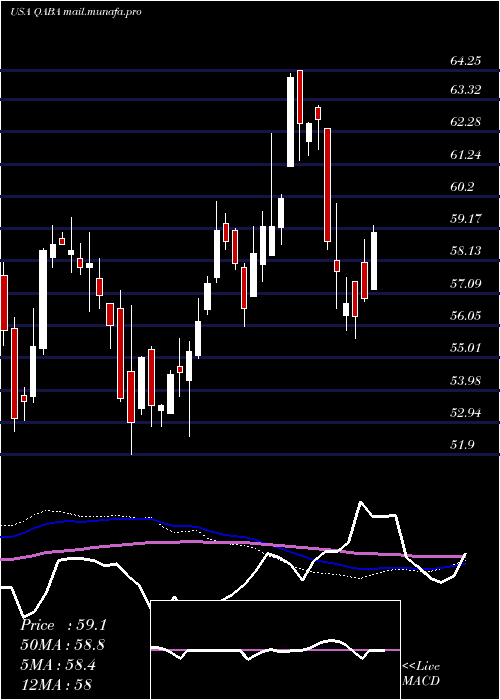Screen dimensions: 500x700
Task: Click inside the Live MACD inset panel
Action: [x=275, y=650]
